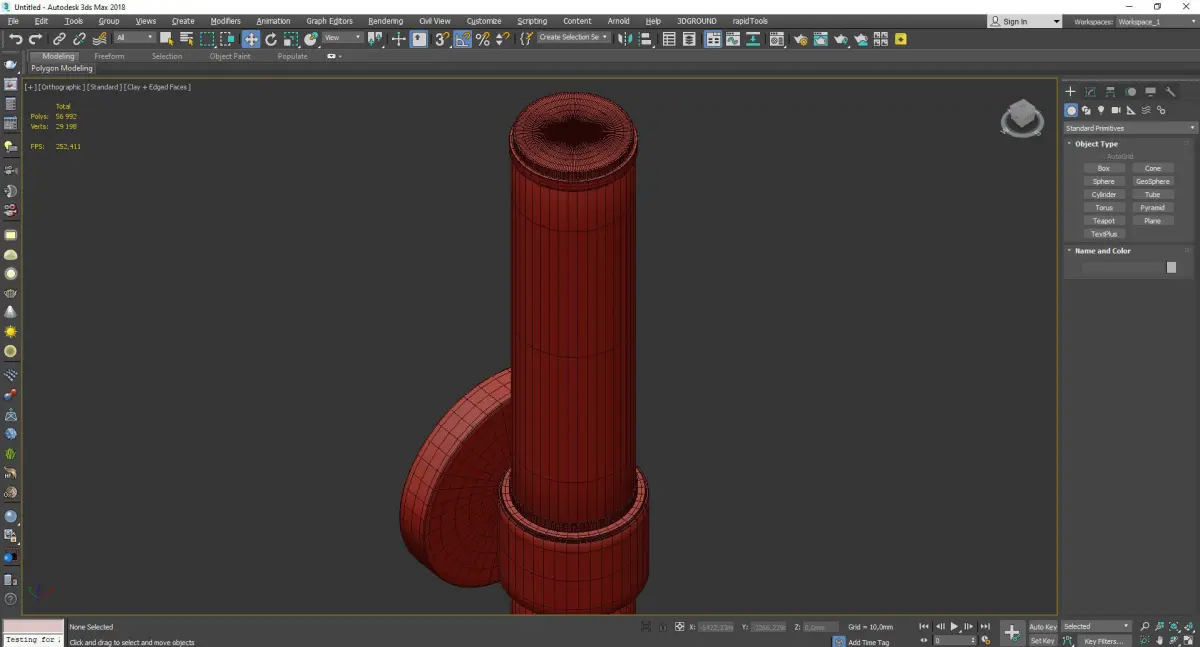The height and width of the screenshot is (647, 1200).
Task: Toggle Window/Crossing selection mode
Action: coord(227,39)
